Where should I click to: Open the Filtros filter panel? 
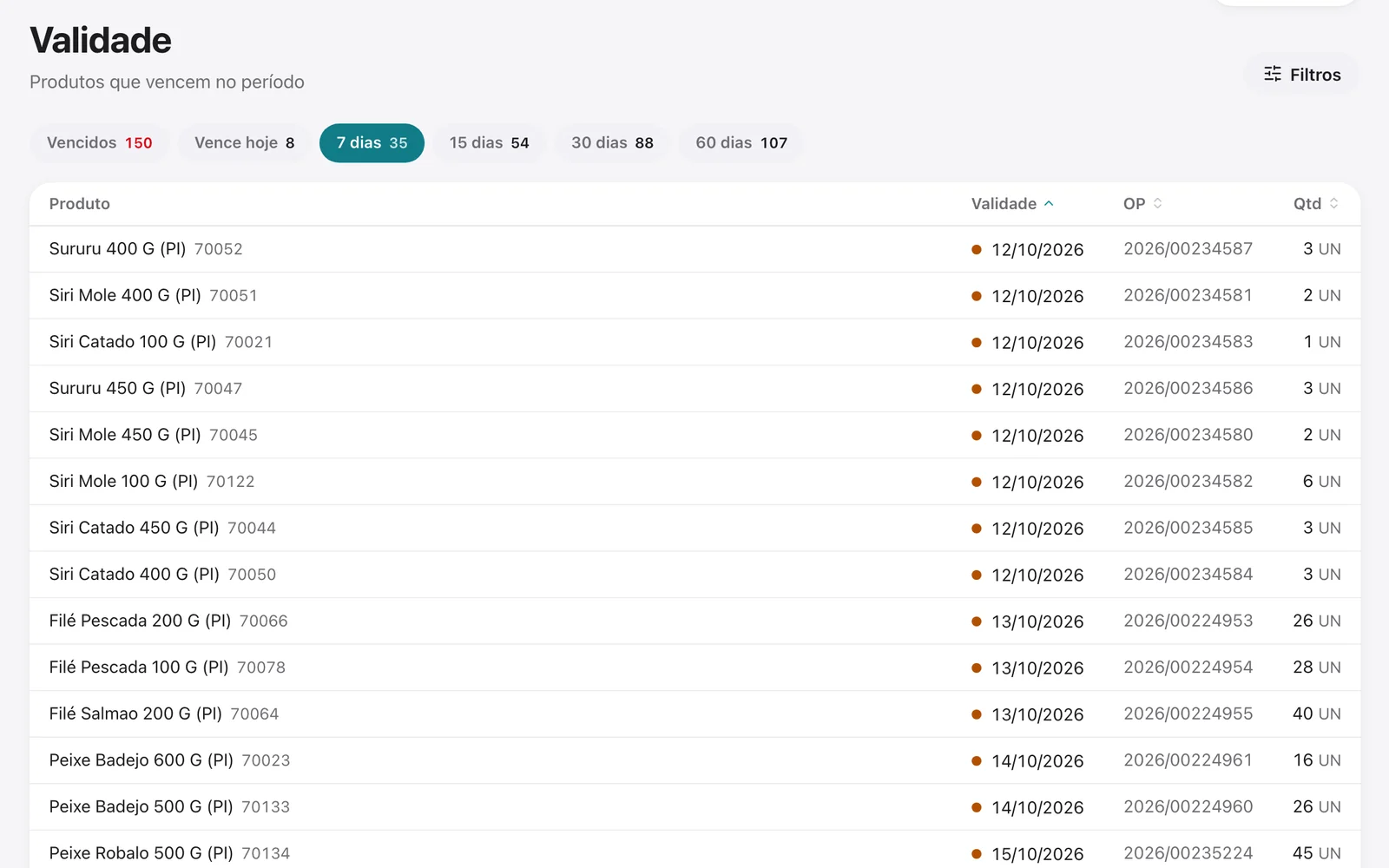[1301, 75]
